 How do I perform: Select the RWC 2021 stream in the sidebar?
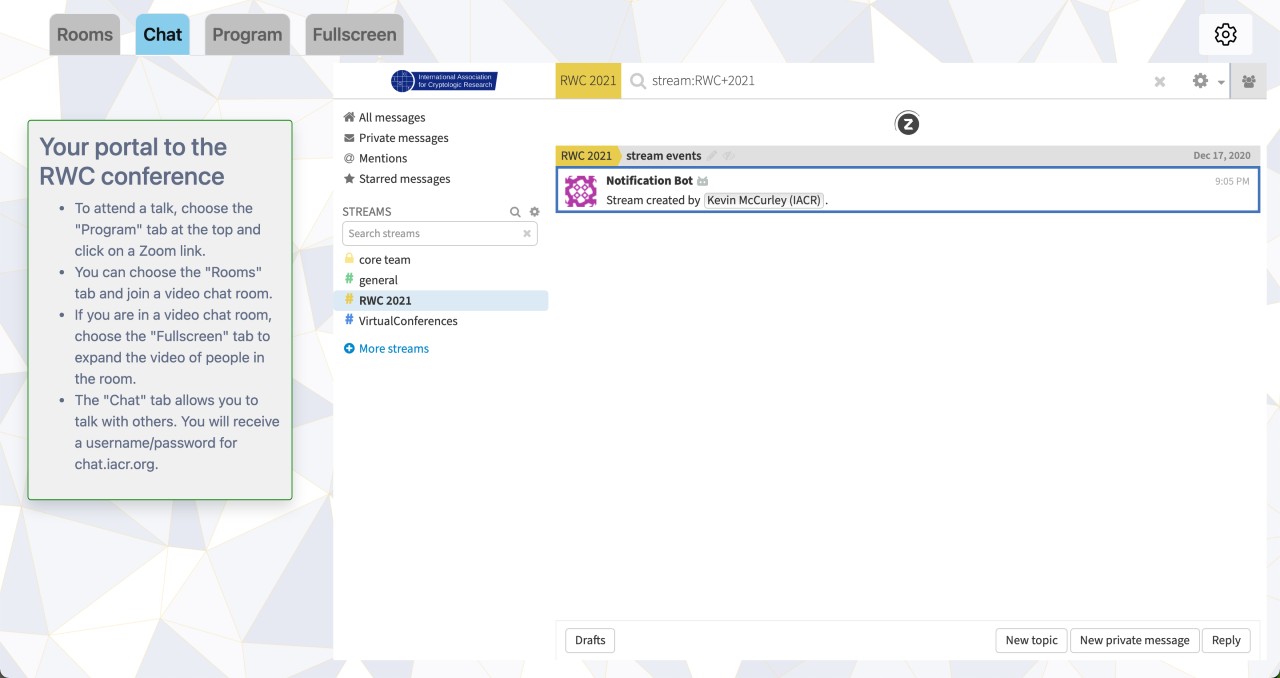coord(440,300)
